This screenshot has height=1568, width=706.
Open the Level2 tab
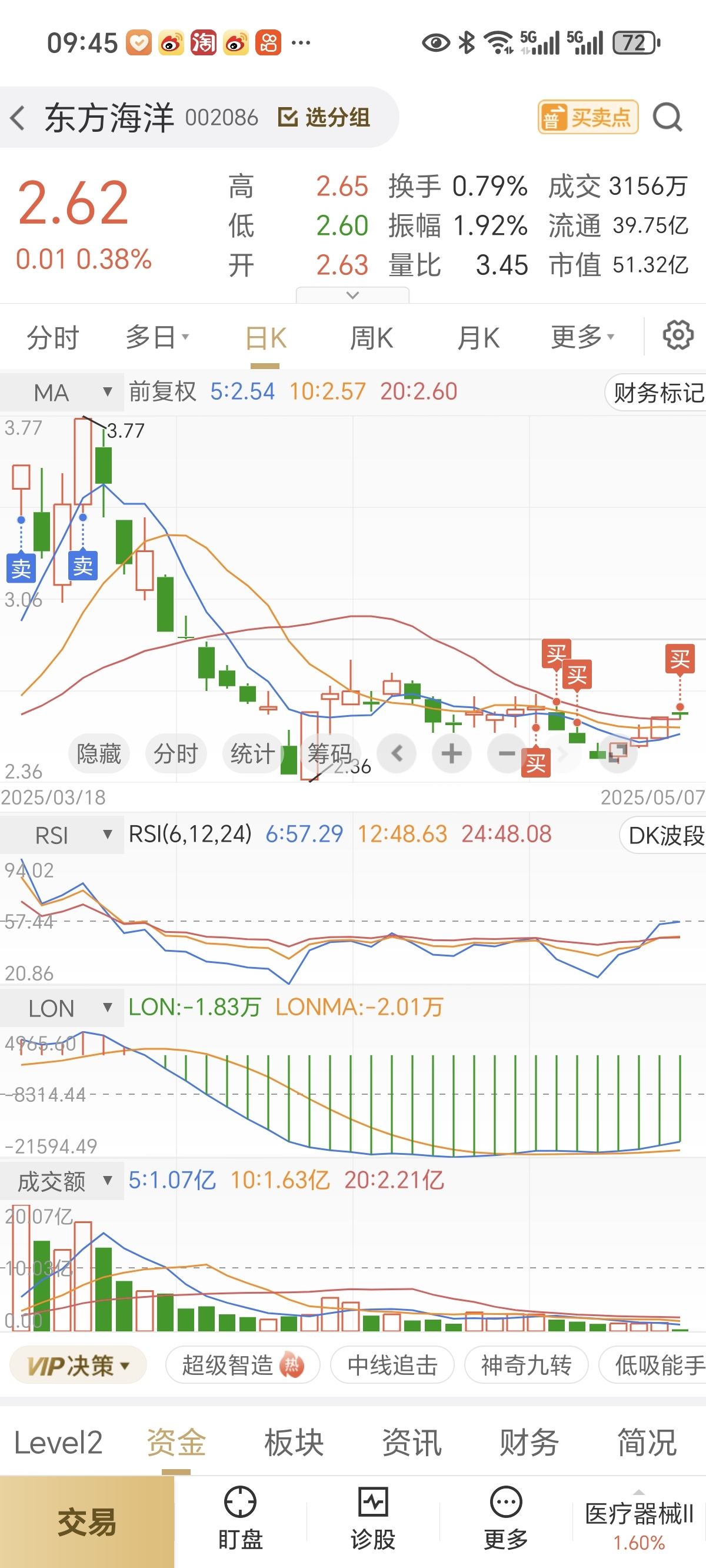58,1443
